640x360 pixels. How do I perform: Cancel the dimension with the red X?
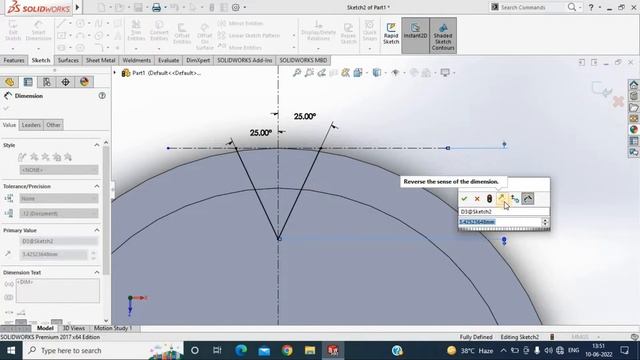click(477, 199)
